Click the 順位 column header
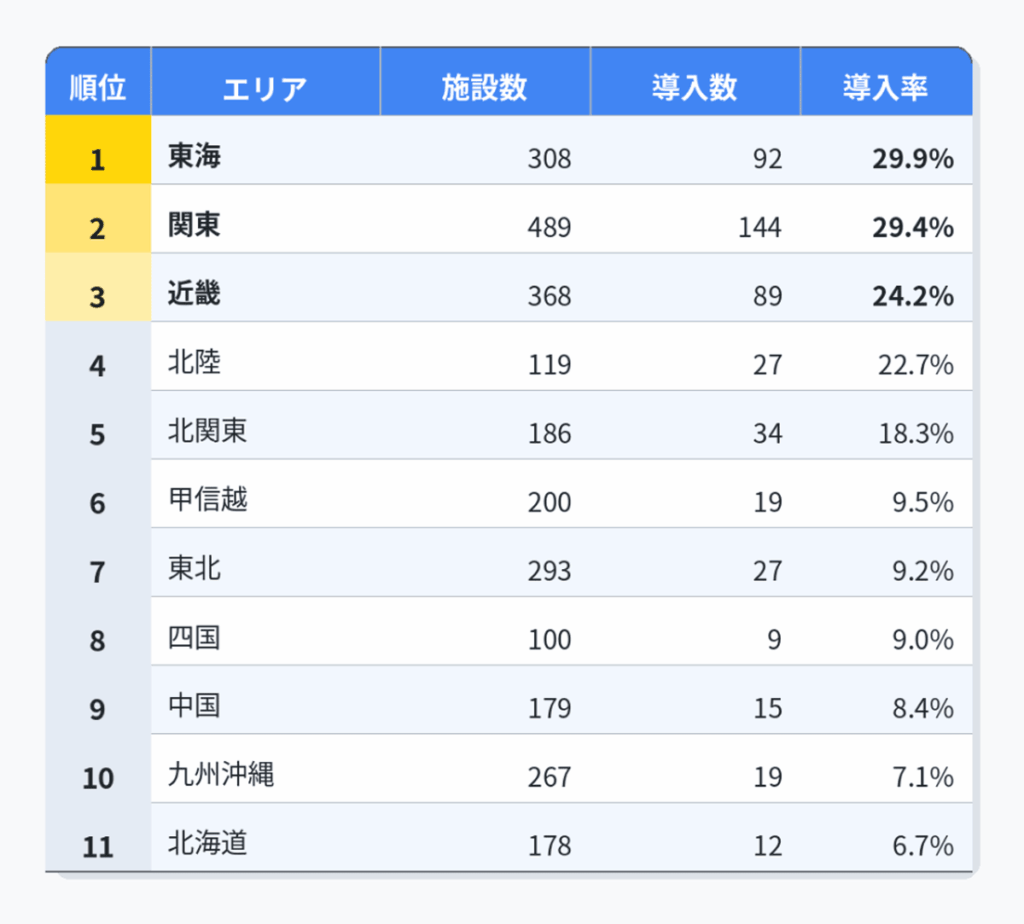 (98, 88)
